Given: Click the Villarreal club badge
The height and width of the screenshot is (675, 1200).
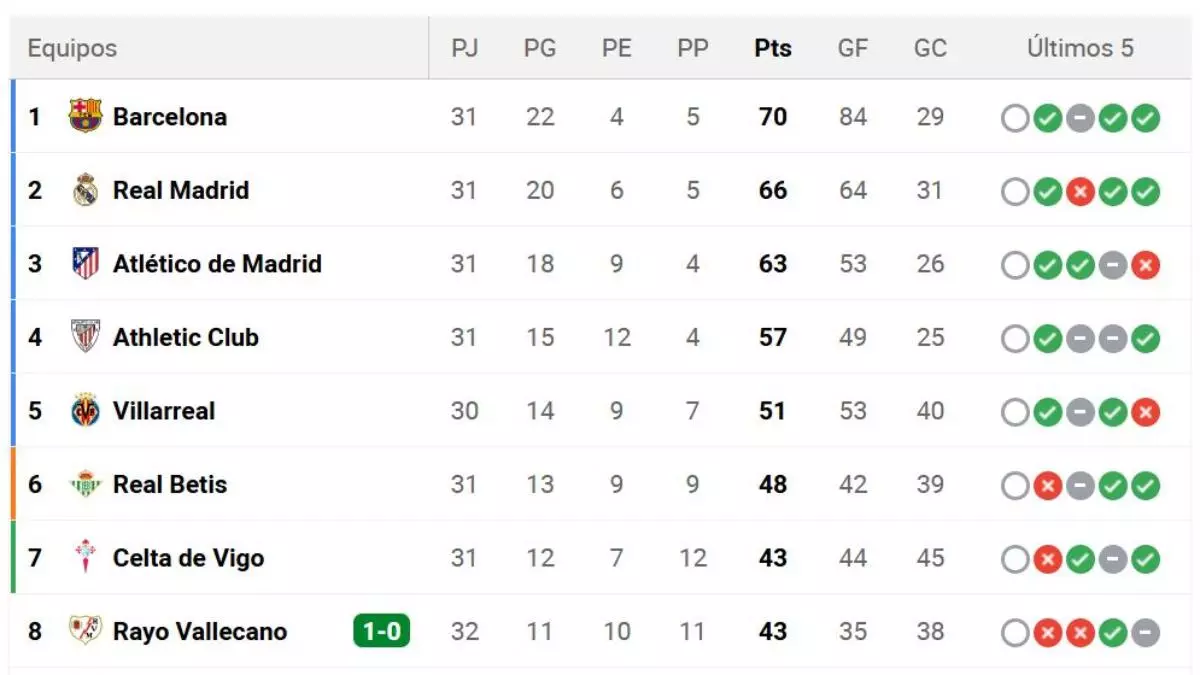Looking at the screenshot, I should 84,411.
